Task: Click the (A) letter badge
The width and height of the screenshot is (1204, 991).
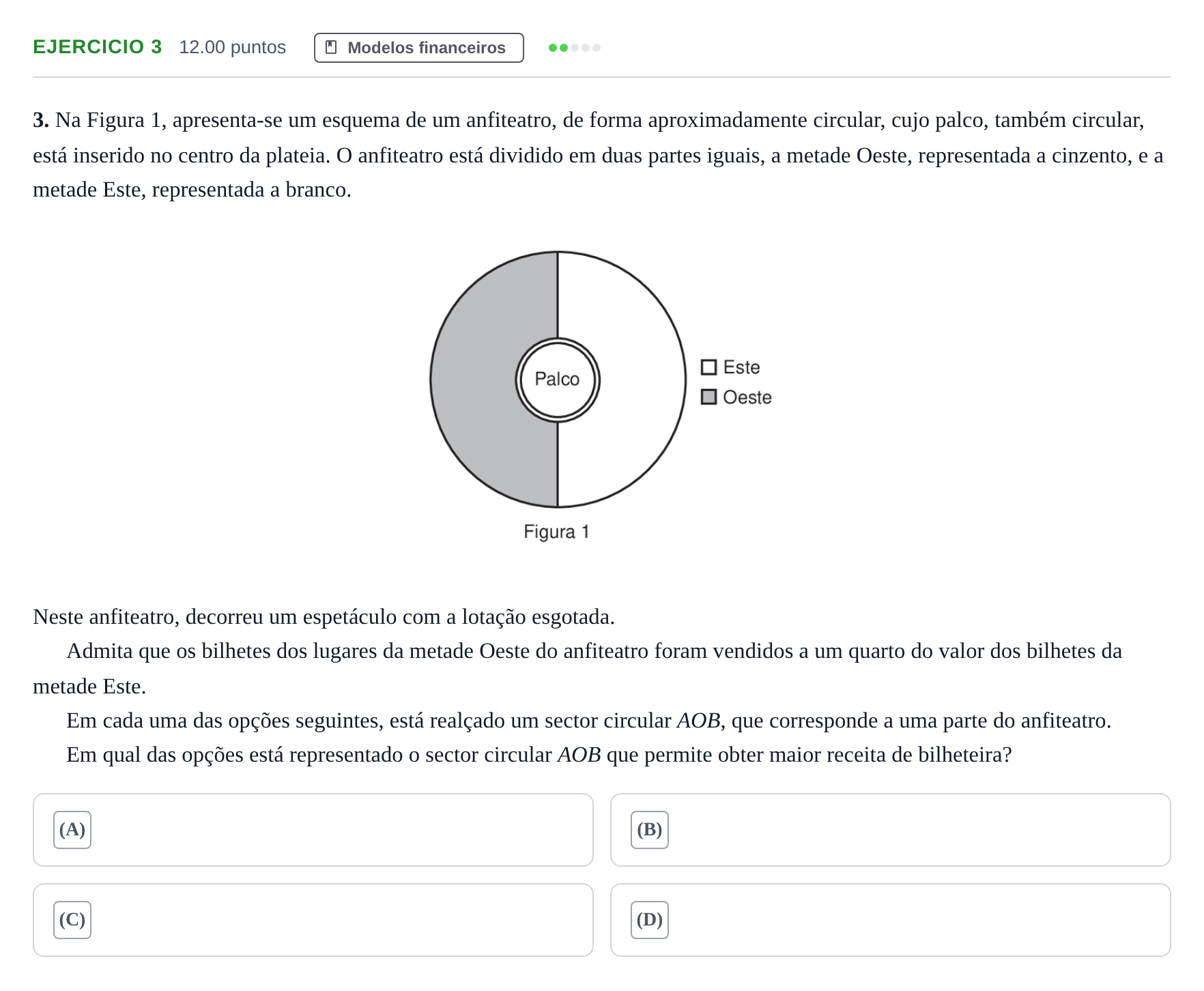Action: [72, 829]
